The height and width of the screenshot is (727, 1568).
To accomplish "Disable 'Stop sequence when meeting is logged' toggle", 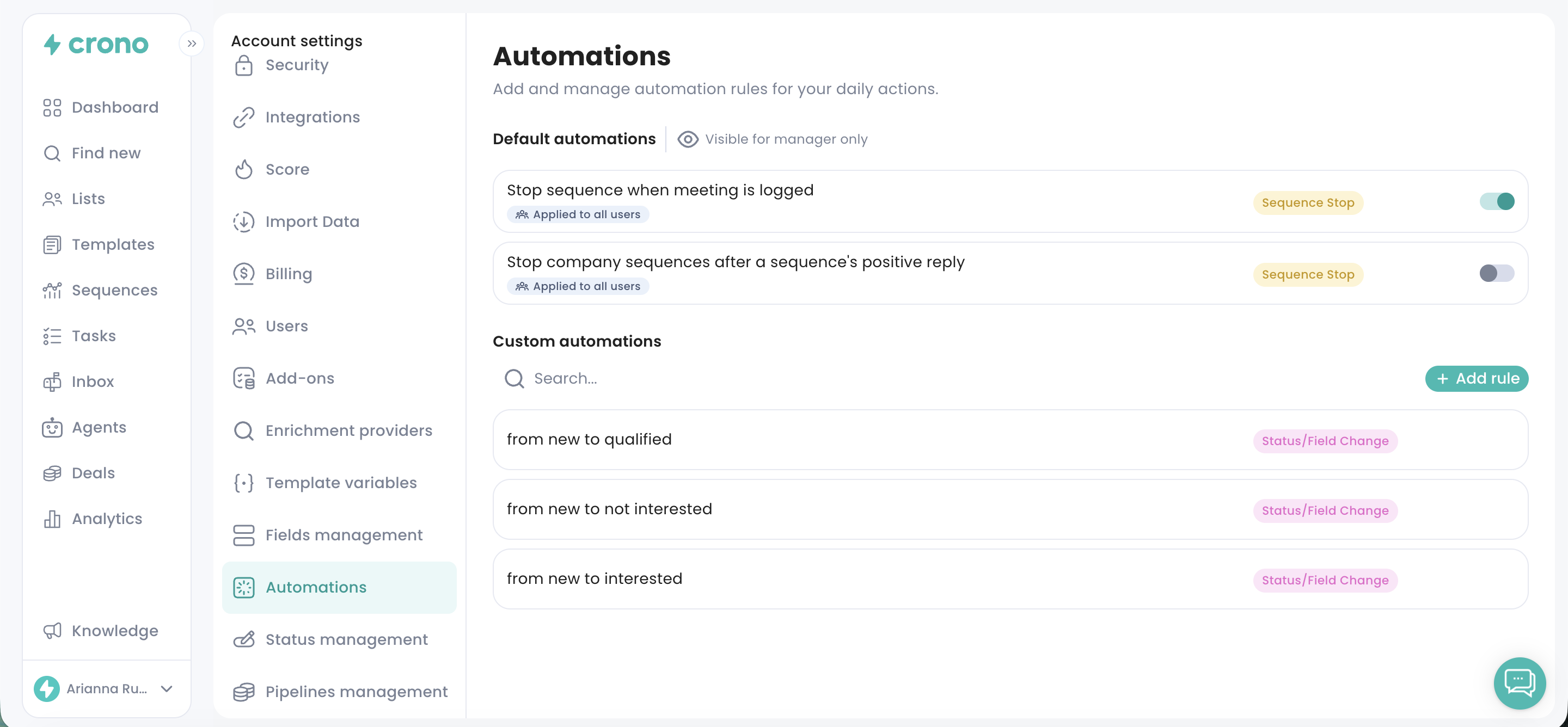I will (x=1497, y=201).
